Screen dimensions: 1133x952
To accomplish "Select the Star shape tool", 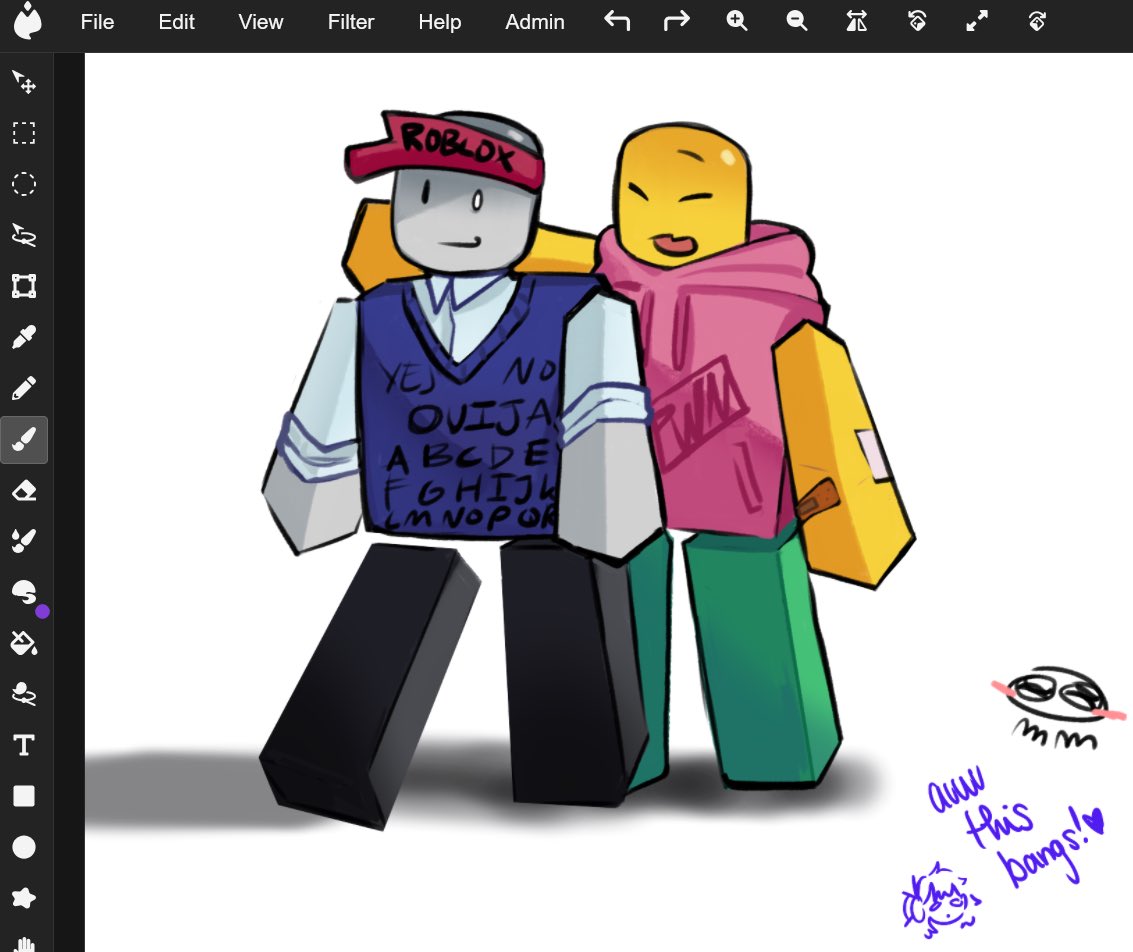I will [x=24, y=898].
